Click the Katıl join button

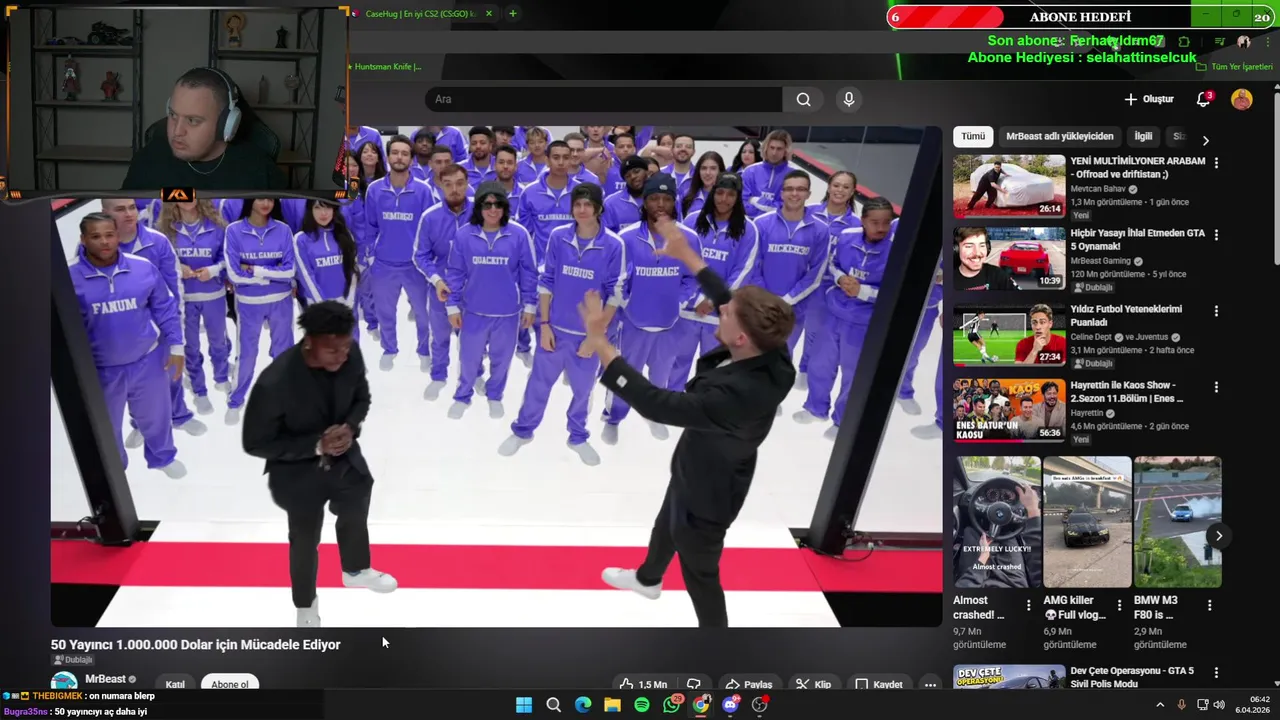click(175, 684)
